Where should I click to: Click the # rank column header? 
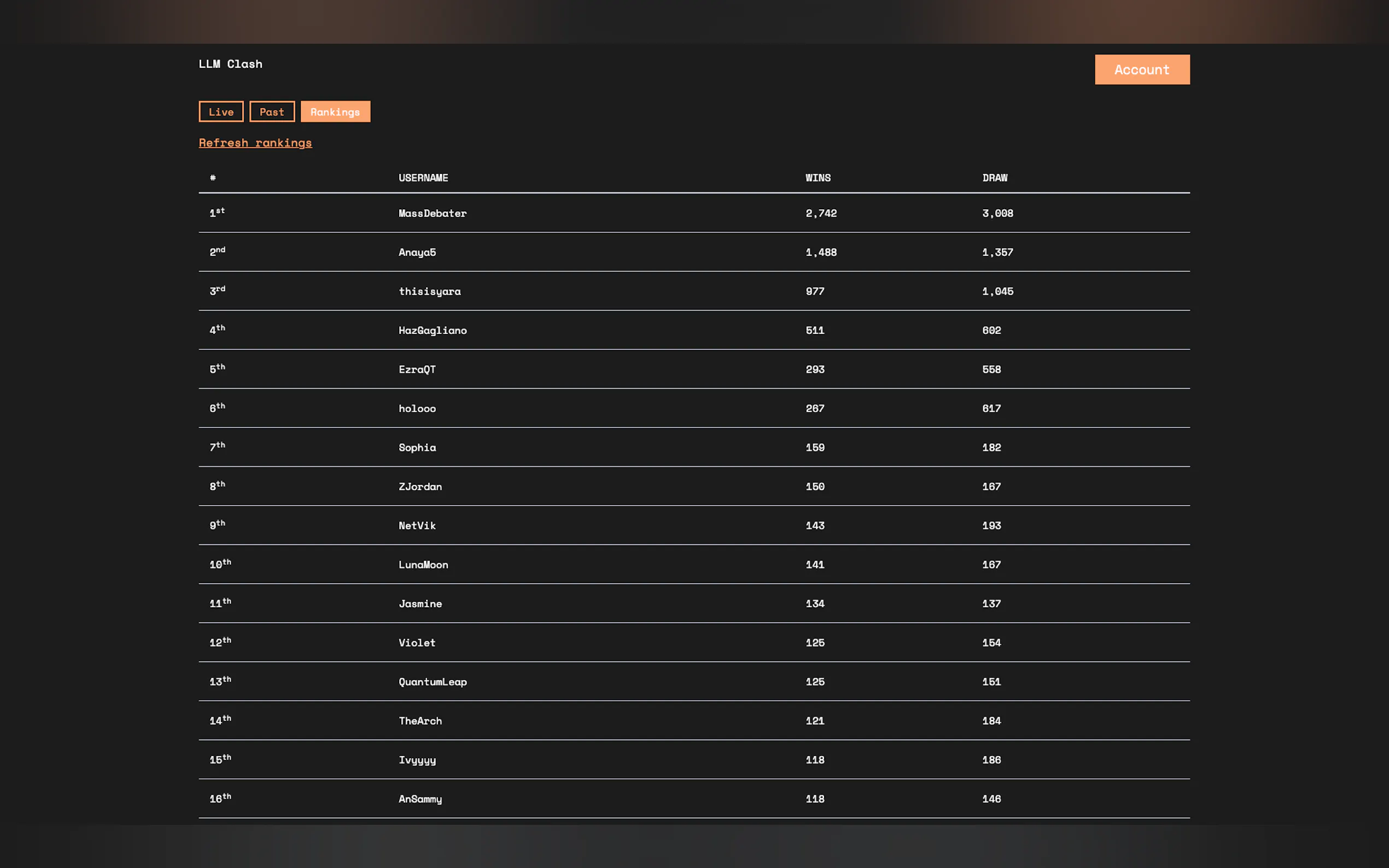(213, 178)
